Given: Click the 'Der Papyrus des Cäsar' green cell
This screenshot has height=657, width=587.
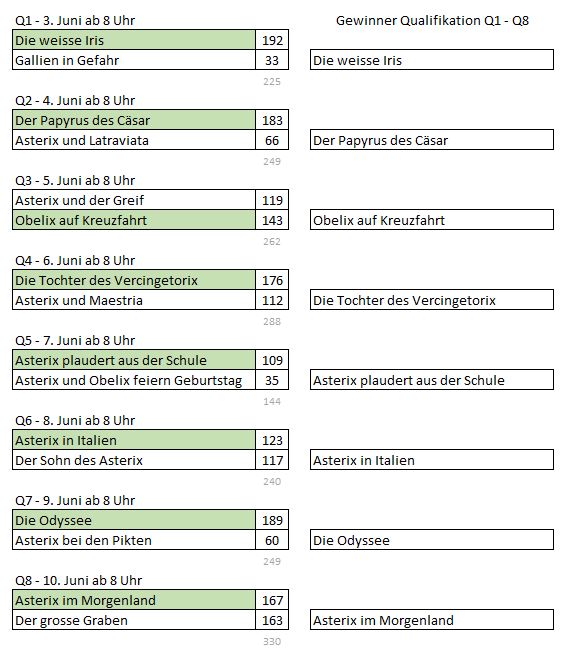Looking at the screenshot, I should coord(134,120).
